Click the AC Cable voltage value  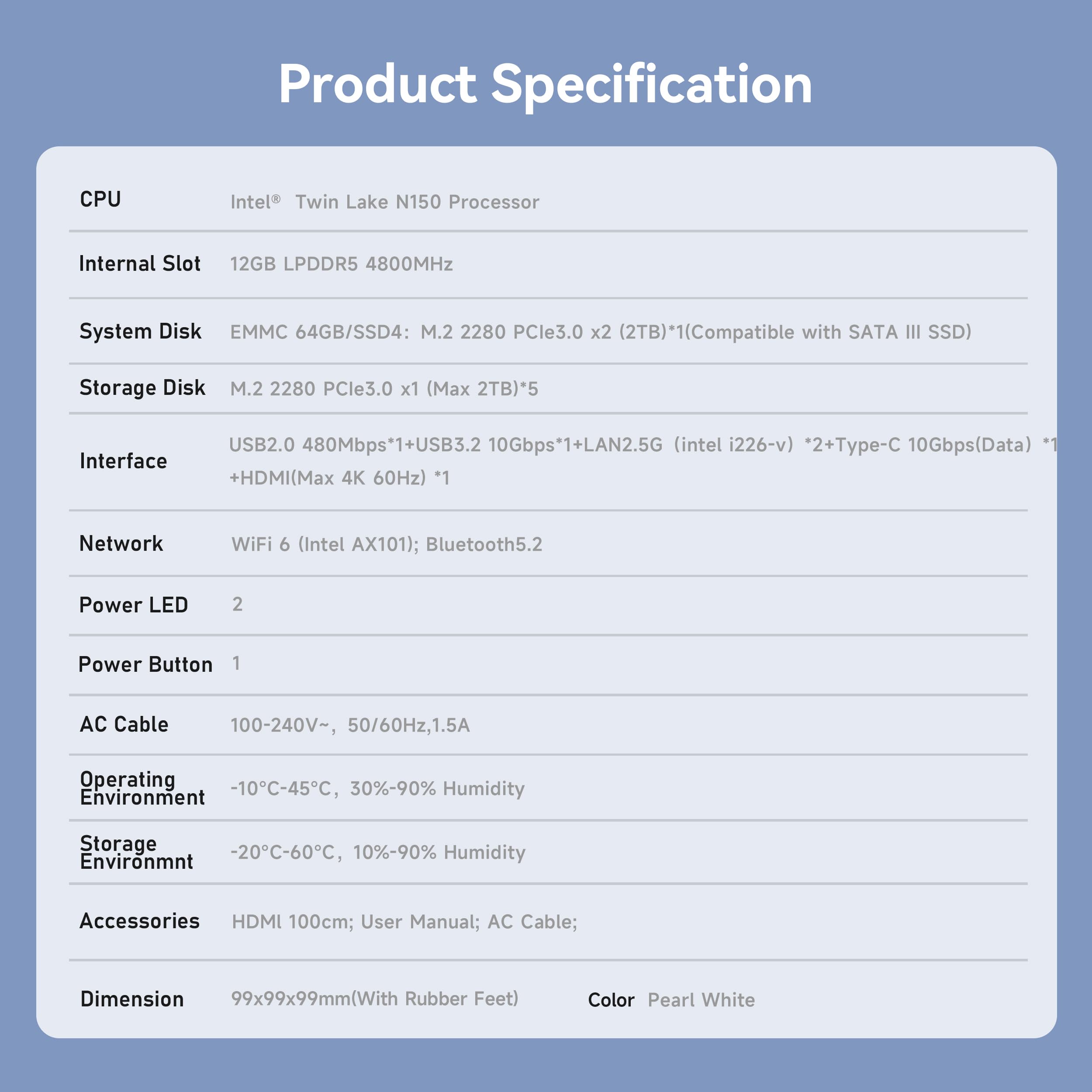point(350,725)
